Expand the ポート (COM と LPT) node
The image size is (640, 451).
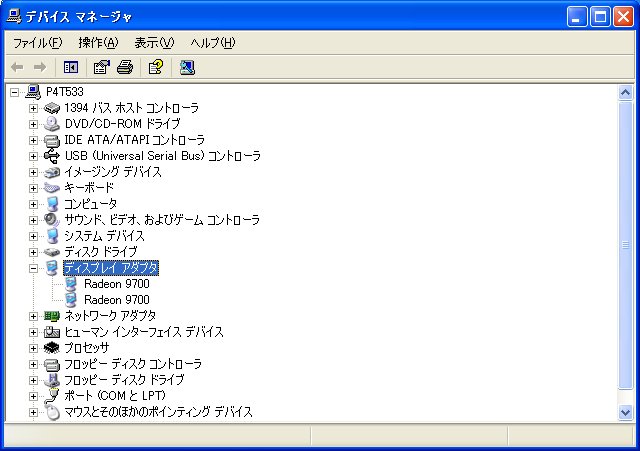pyautogui.click(x=33, y=396)
